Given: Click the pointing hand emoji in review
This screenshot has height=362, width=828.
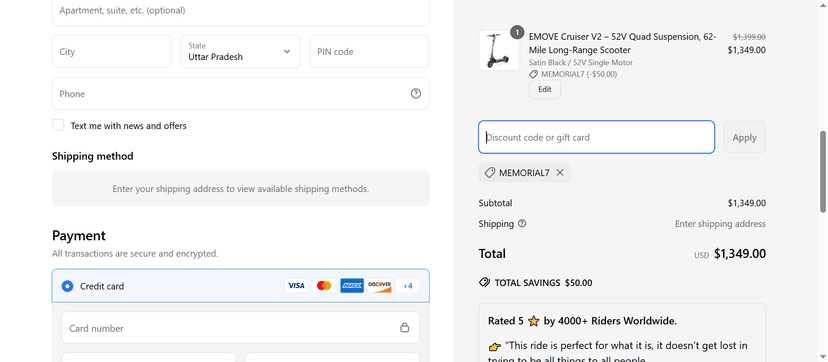Looking at the screenshot, I should [494, 347].
